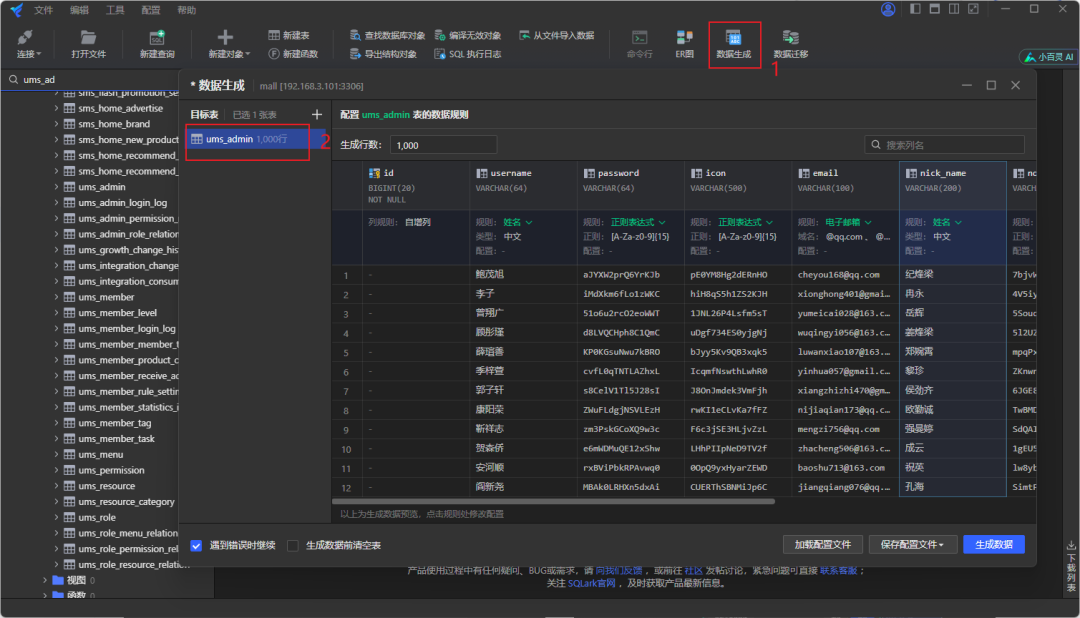
Task: Open the 配置 menu
Action: point(151,10)
